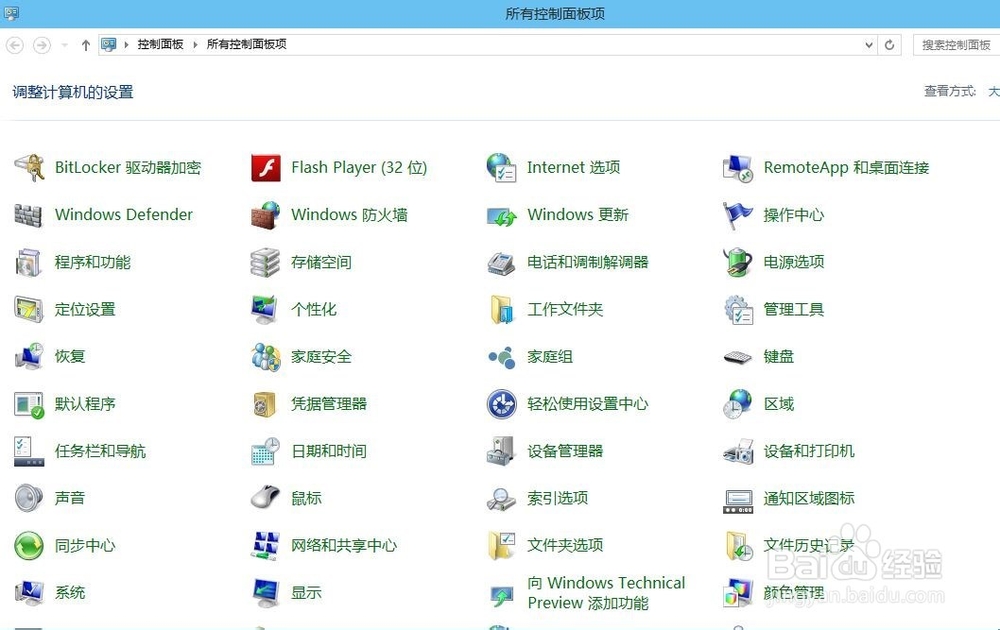Screen dimensions: 1000x630
Task: Open the recent locations dropdown arrow
Action: 64,45
